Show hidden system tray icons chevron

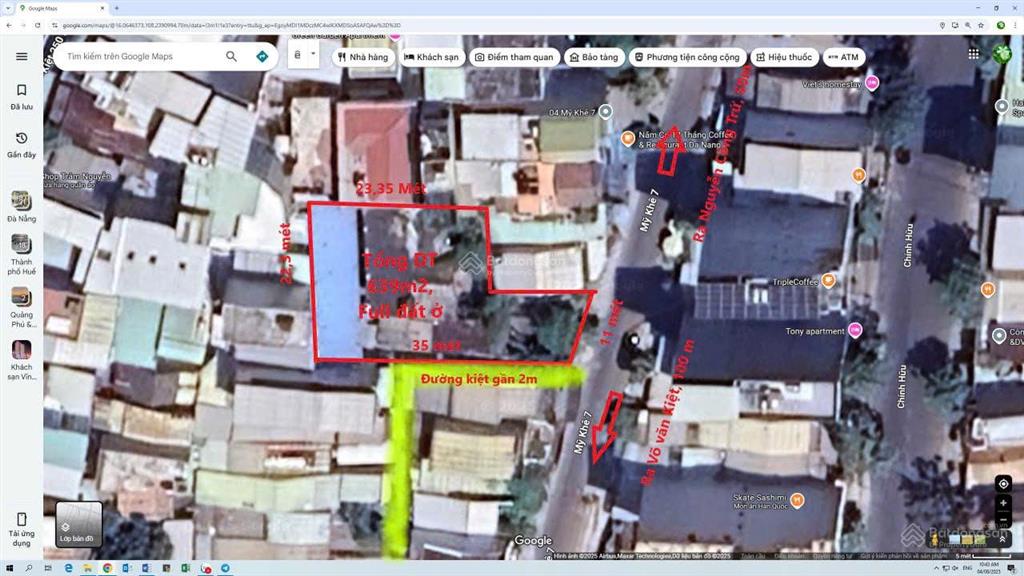click(936, 569)
